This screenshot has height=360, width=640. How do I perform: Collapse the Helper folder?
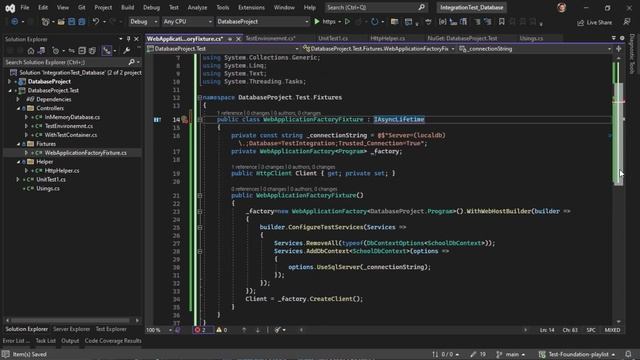(x=18, y=162)
